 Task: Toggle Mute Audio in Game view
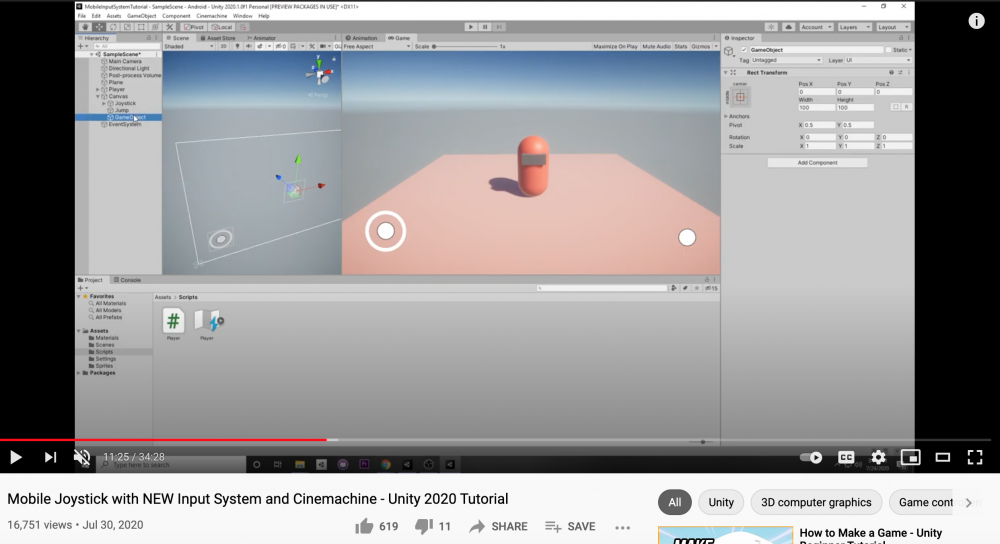pyautogui.click(x=656, y=47)
